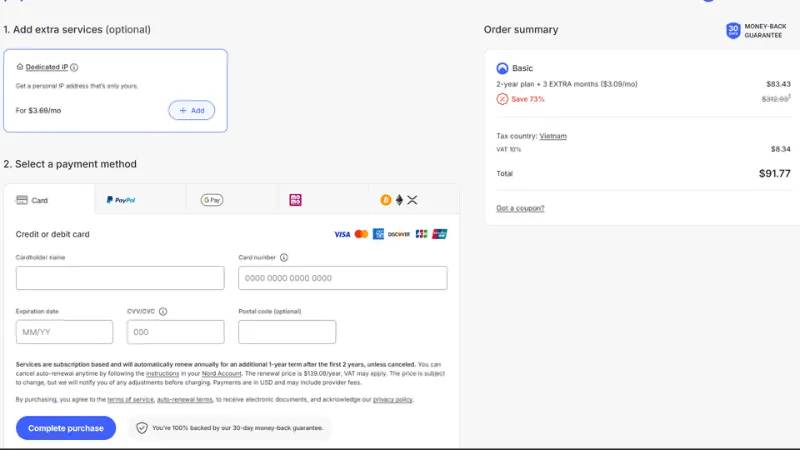Click the Postal code field
The height and width of the screenshot is (450, 800).
coord(287,332)
